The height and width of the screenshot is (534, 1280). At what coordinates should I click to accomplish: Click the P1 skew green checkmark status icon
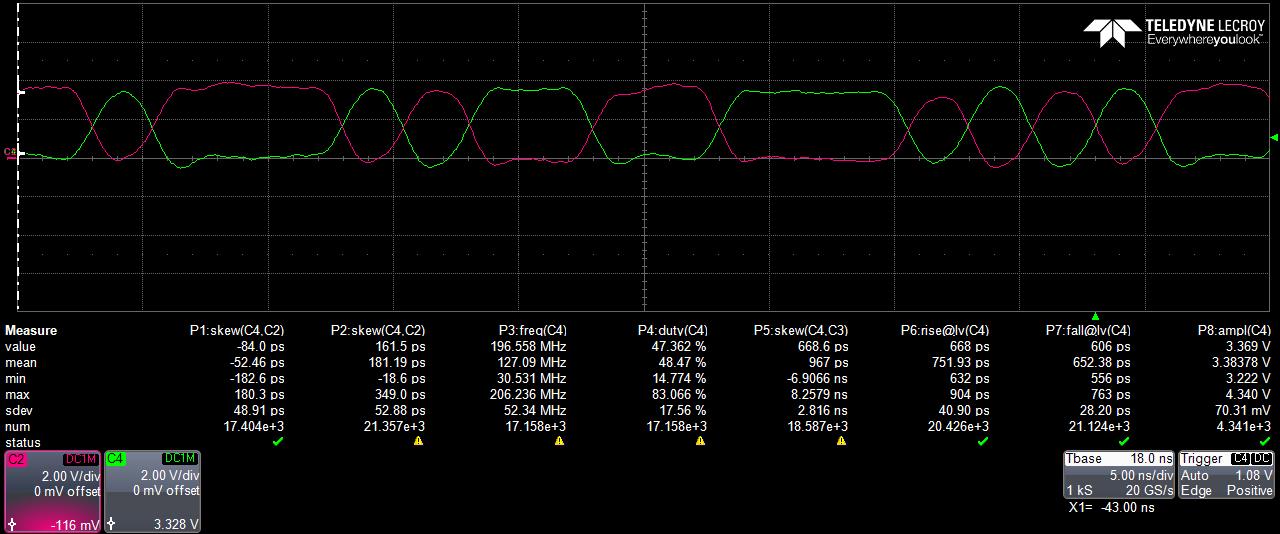point(277,441)
